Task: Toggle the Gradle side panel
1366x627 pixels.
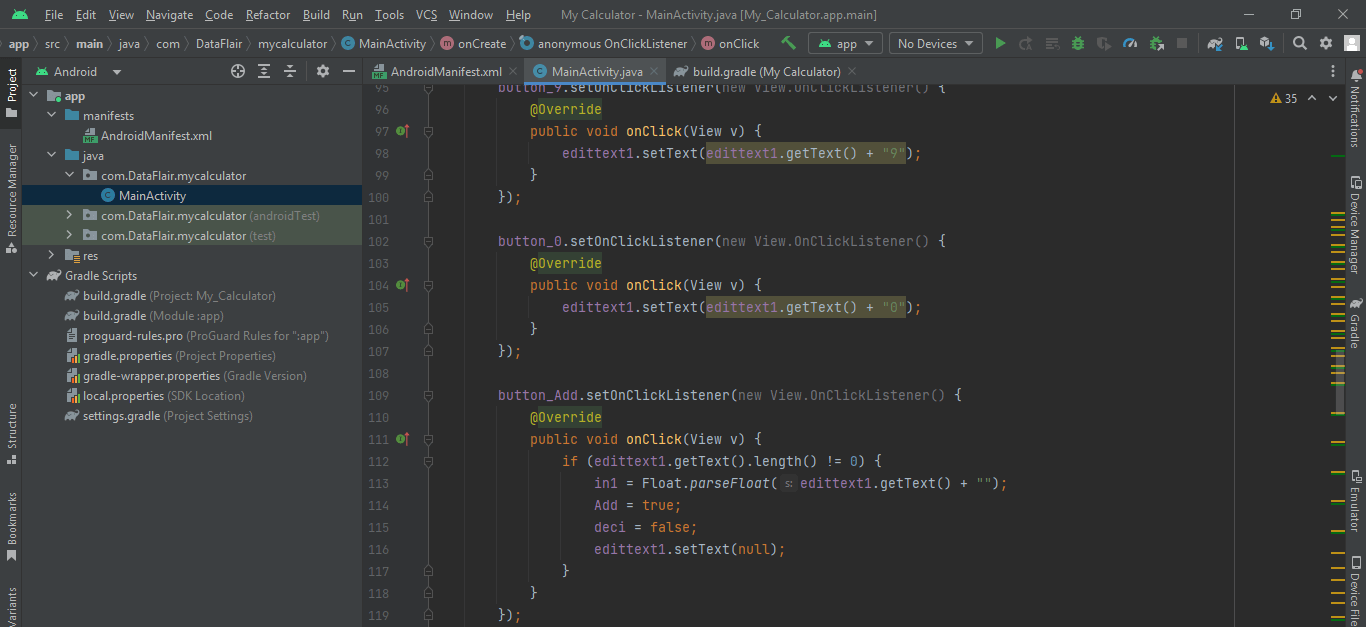Action: pos(1355,325)
